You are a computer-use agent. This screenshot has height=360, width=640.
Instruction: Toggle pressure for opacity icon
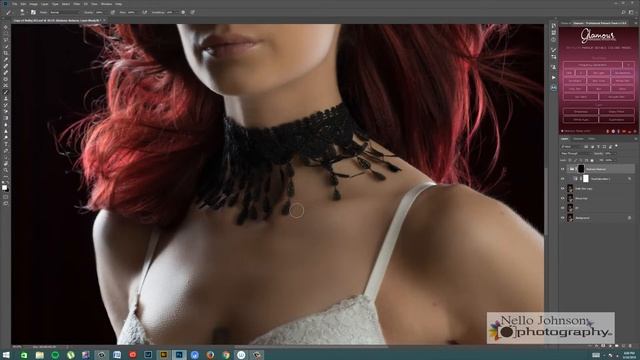pyautogui.click(x=112, y=12)
